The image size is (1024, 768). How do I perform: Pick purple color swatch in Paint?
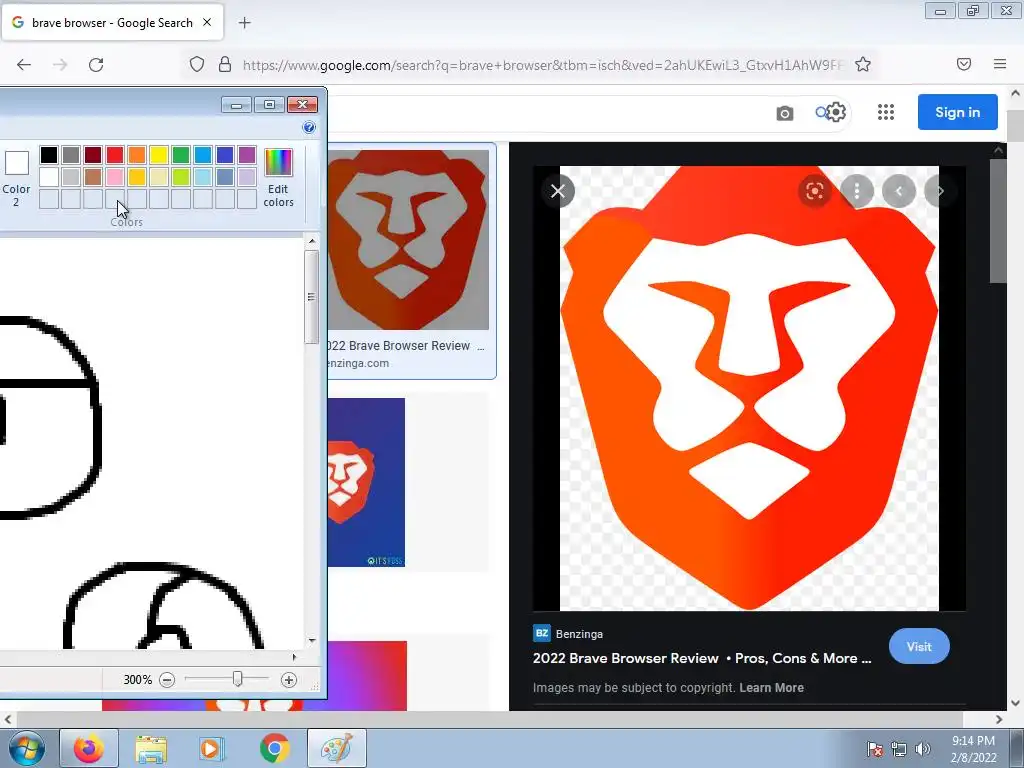tap(247, 155)
